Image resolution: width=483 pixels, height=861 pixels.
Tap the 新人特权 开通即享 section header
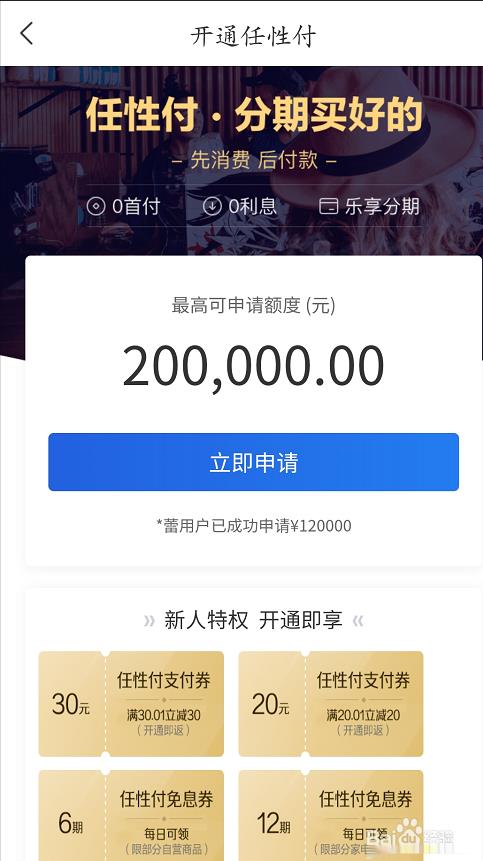click(x=254, y=621)
